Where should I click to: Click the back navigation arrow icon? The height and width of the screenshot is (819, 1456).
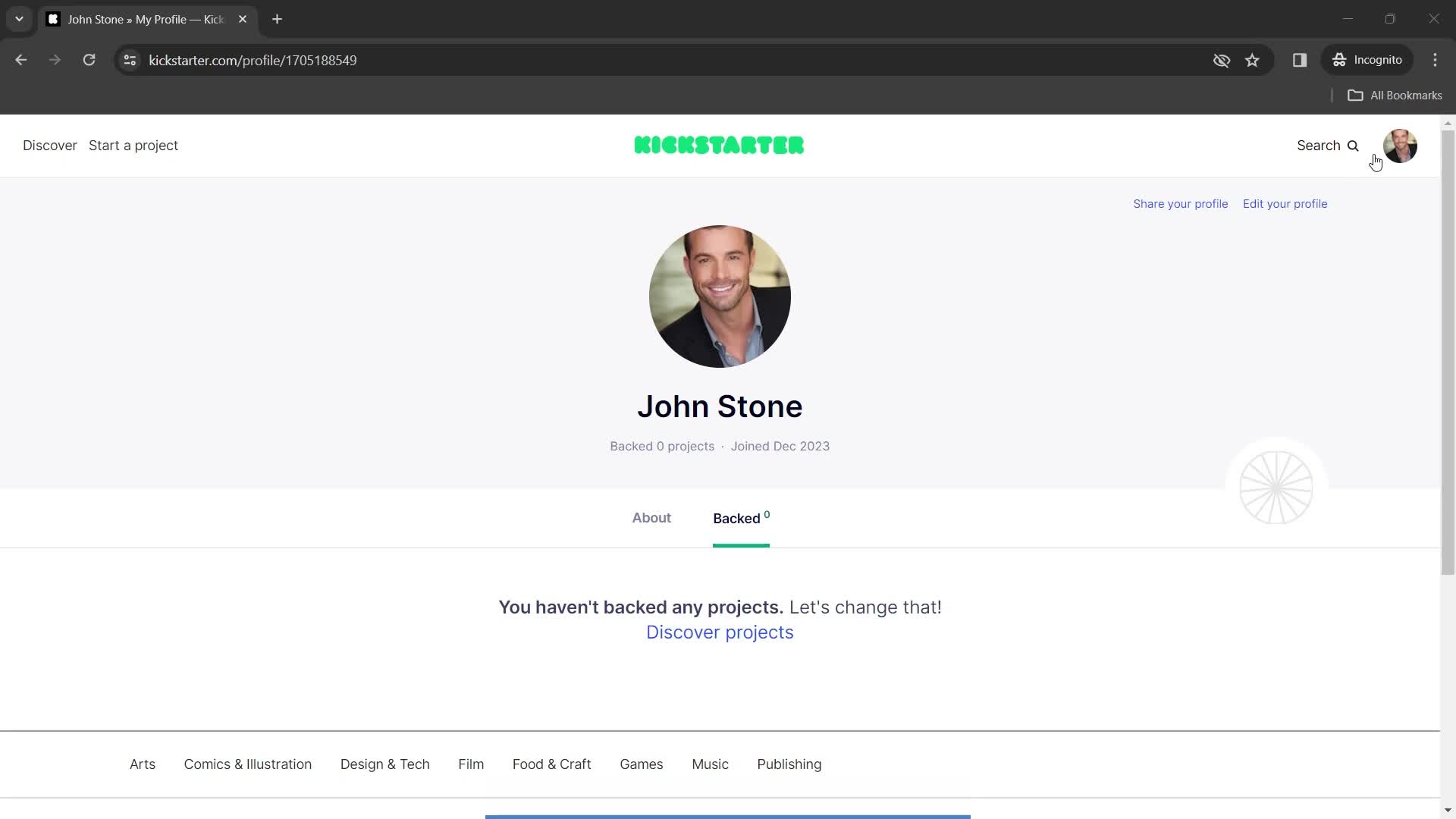[x=21, y=60]
